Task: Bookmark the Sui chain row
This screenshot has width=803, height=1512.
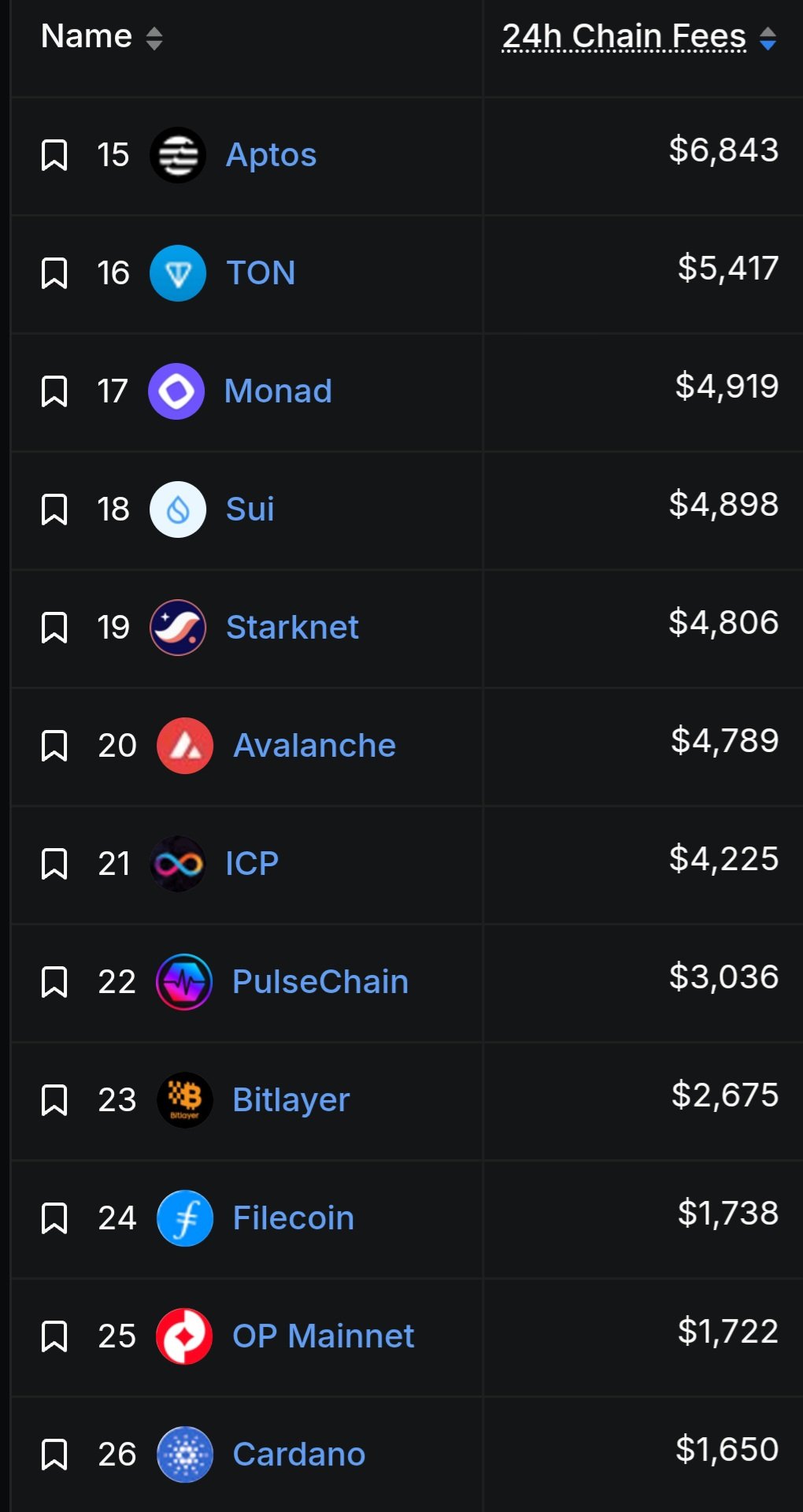Action: coord(54,510)
